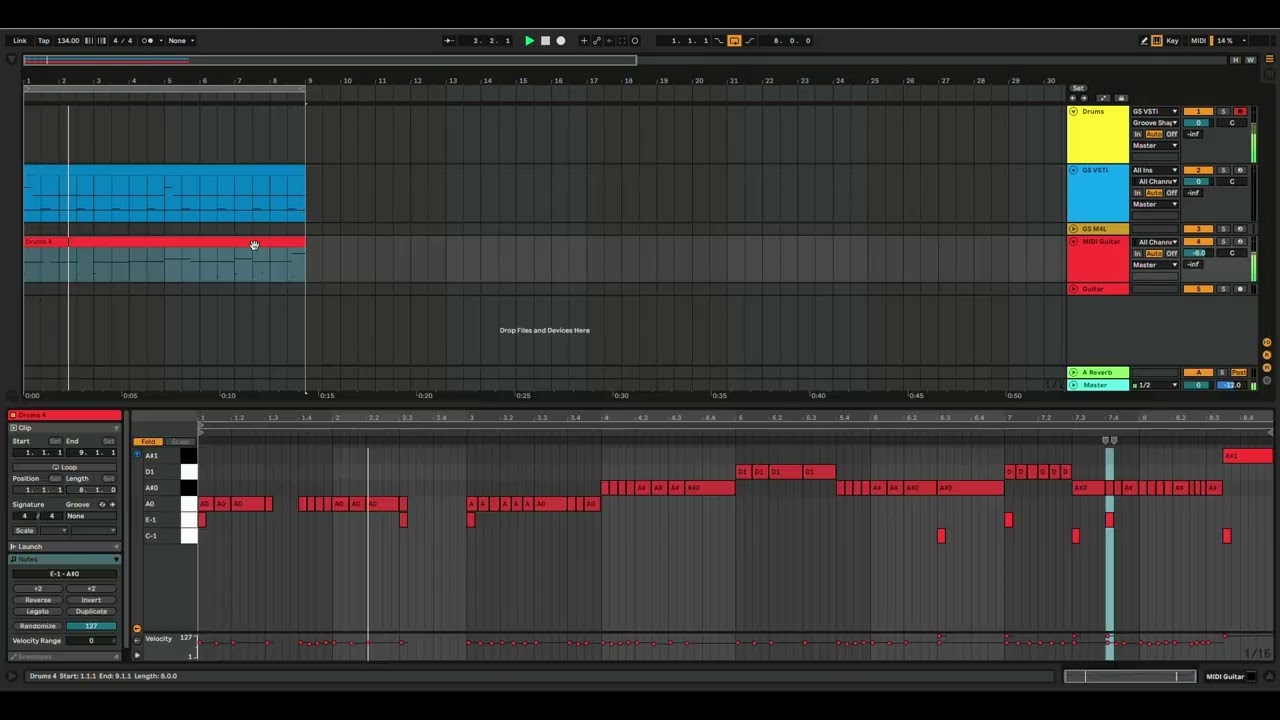Click the piano roll Scale button
The image size is (1280, 720).
click(180, 441)
